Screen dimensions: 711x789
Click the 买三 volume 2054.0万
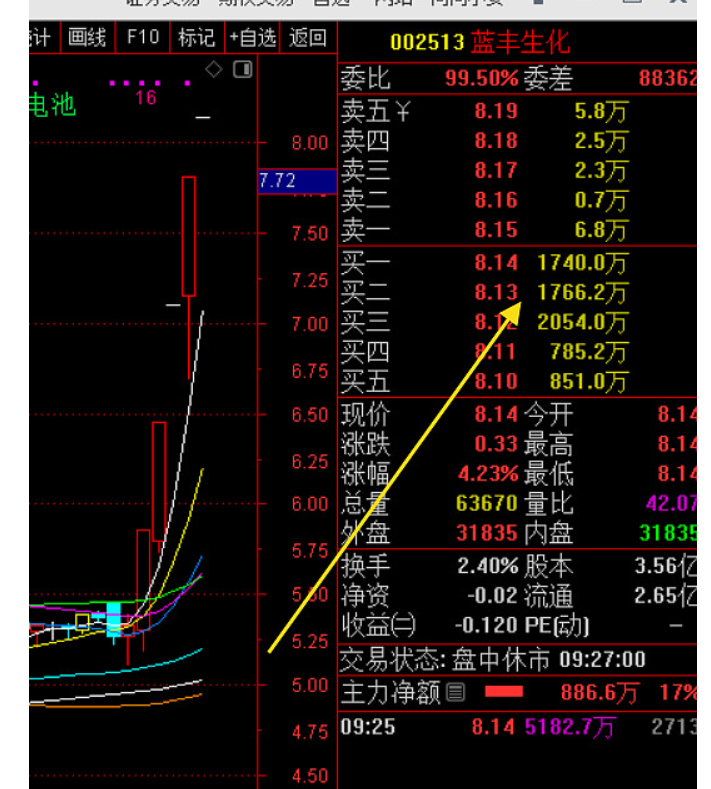582,322
